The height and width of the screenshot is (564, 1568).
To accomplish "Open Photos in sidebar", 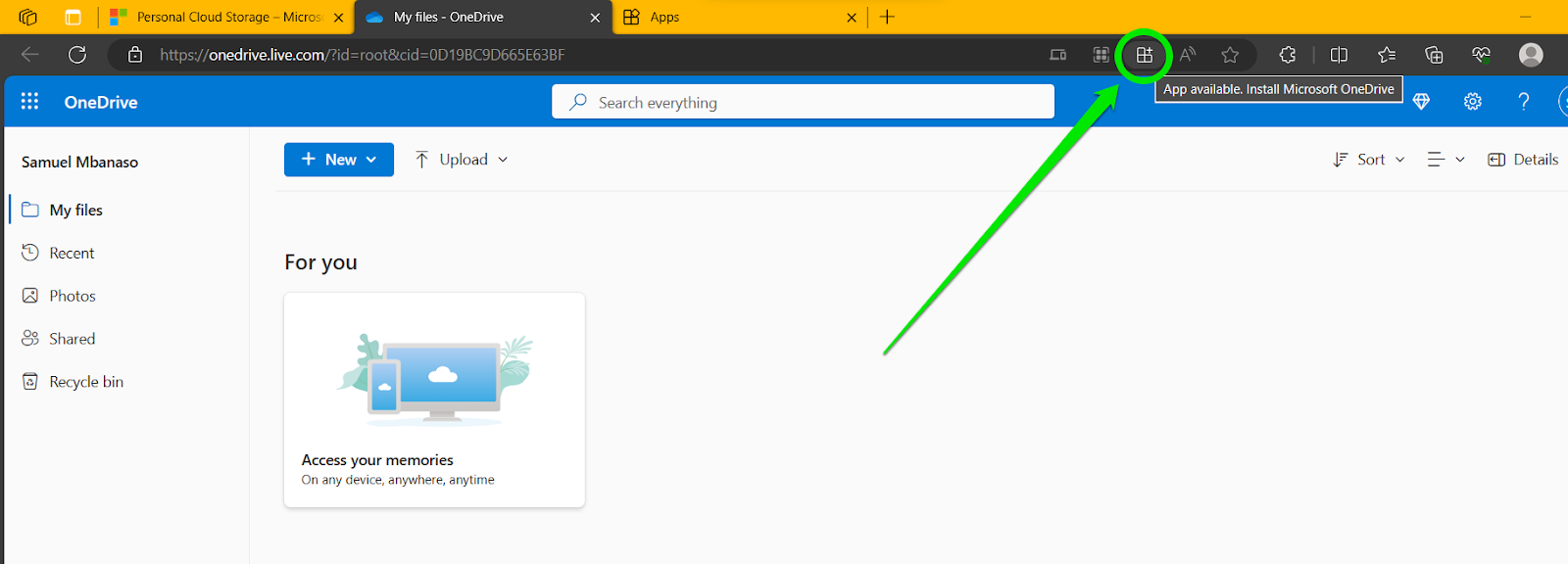I will (73, 296).
